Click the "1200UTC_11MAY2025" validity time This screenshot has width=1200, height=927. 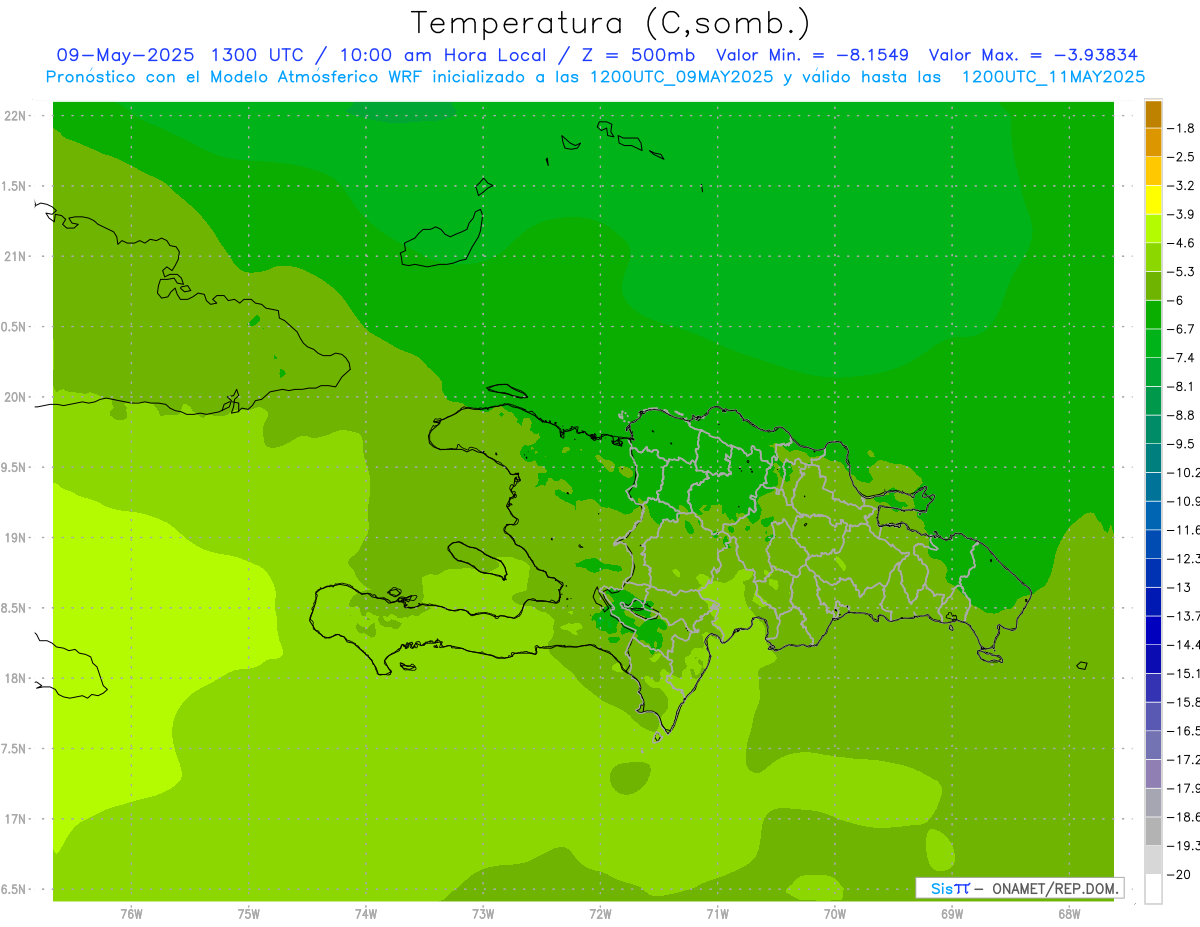point(1054,77)
